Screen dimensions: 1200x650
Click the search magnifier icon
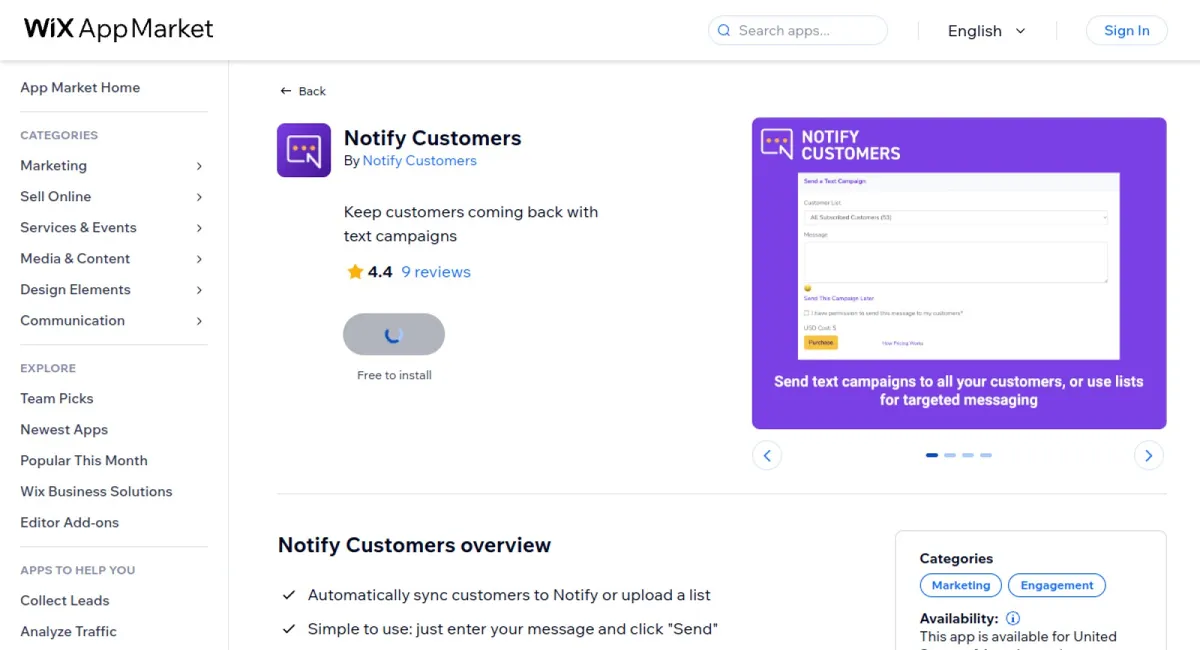(x=724, y=30)
